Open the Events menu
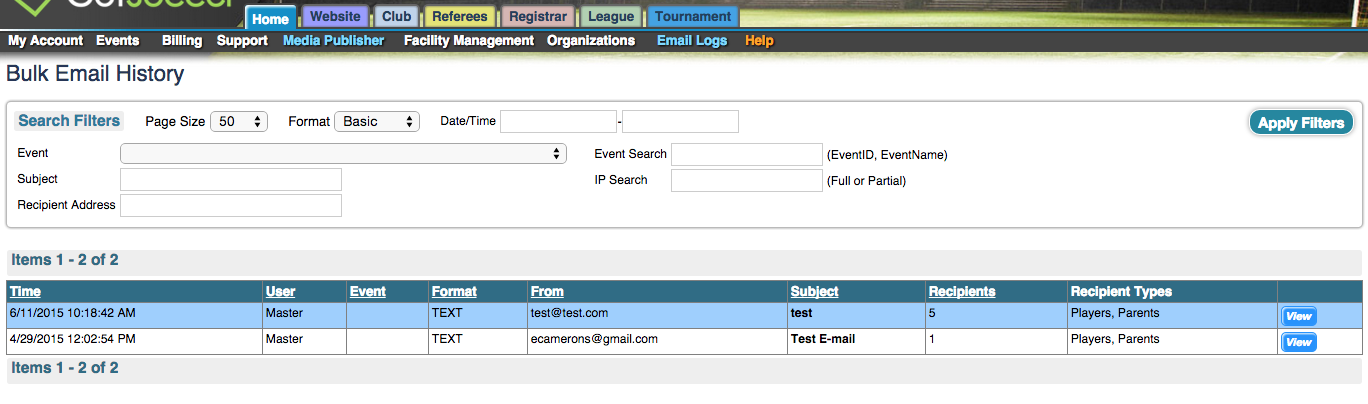Viewport: 1368px width, 404px height. [117, 41]
